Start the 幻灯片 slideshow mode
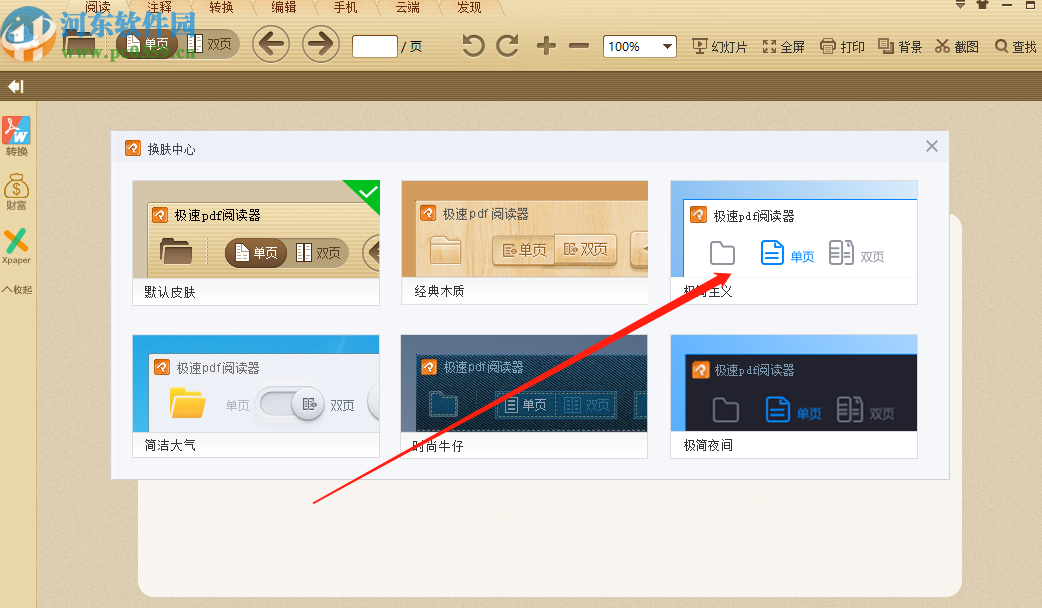Screen dimensions: 1042x608 pyautogui.click(x=720, y=46)
